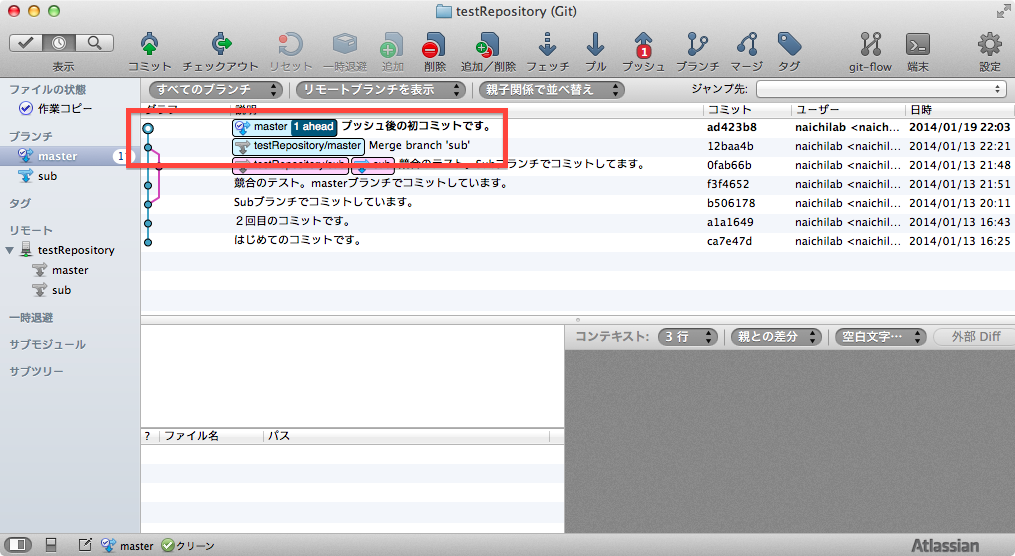Open the 空白文字 dropdown
The image size is (1015, 556).
880,337
